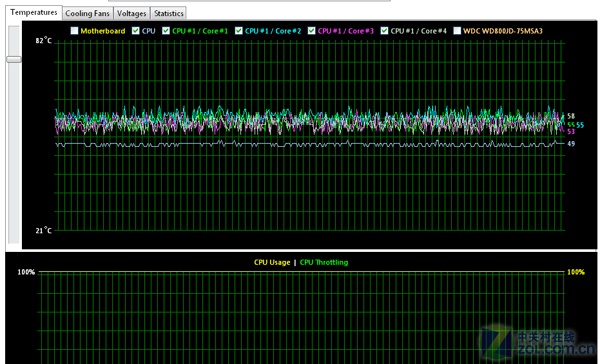Click the magenta 53 degree reading label
This screenshot has width=600, height=364.
[571, 132]
